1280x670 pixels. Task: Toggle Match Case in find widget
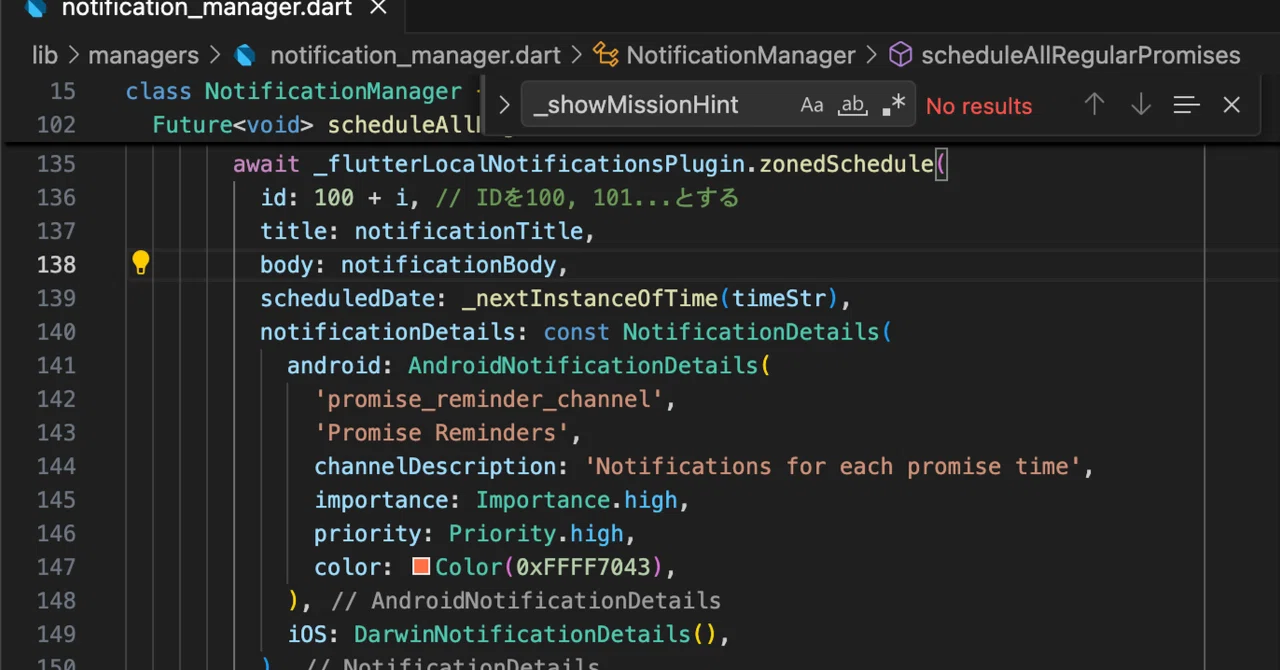[812, 105]
